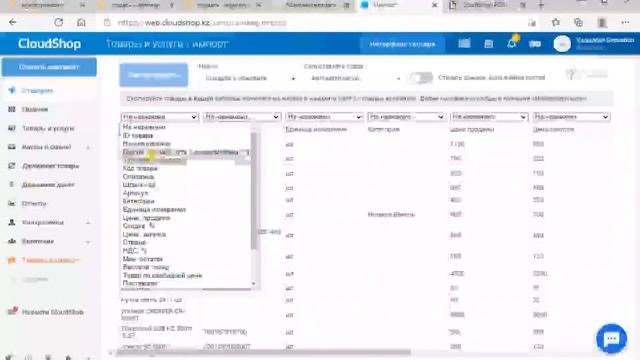Image resolution: width=640 pixels, height=360 pixels.
Task: Click the cashier interface header button
Action: tap(402, 44)
